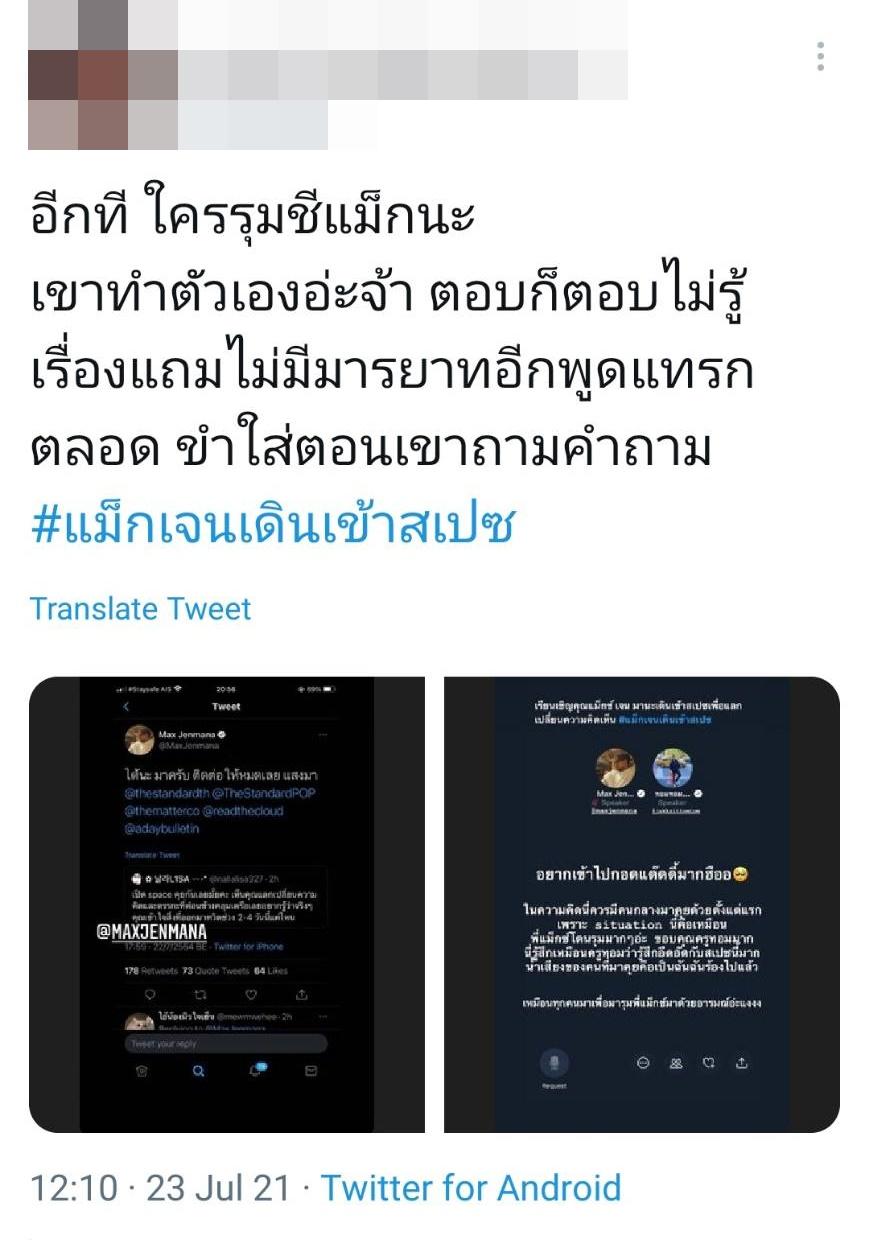Click the envelope messages icon in bottom bar
Image resolution: width=869 pixels, height=1240 pixels.
point(311,1071)
